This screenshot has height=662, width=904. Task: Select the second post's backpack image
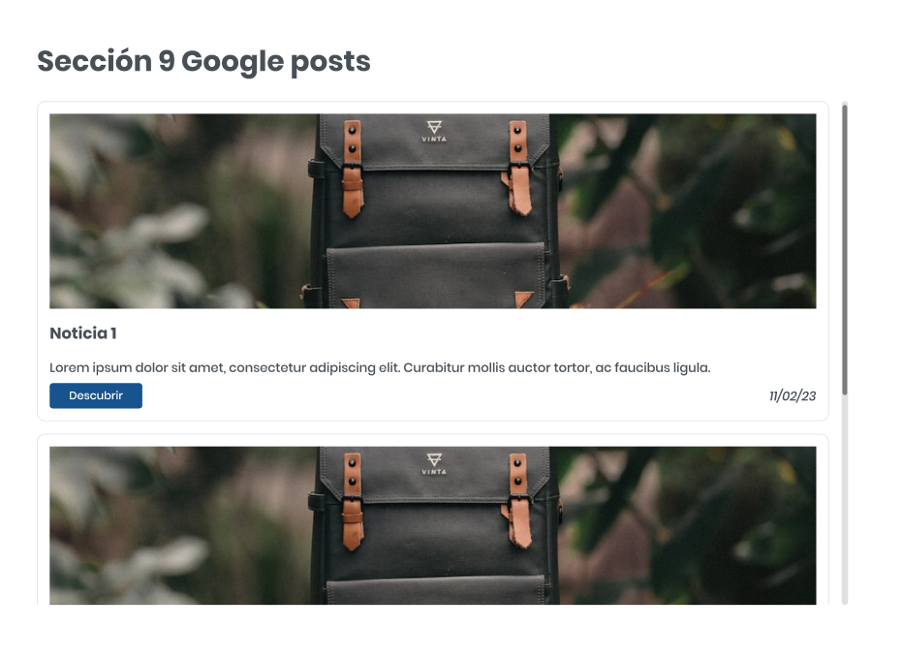(433, 525)
